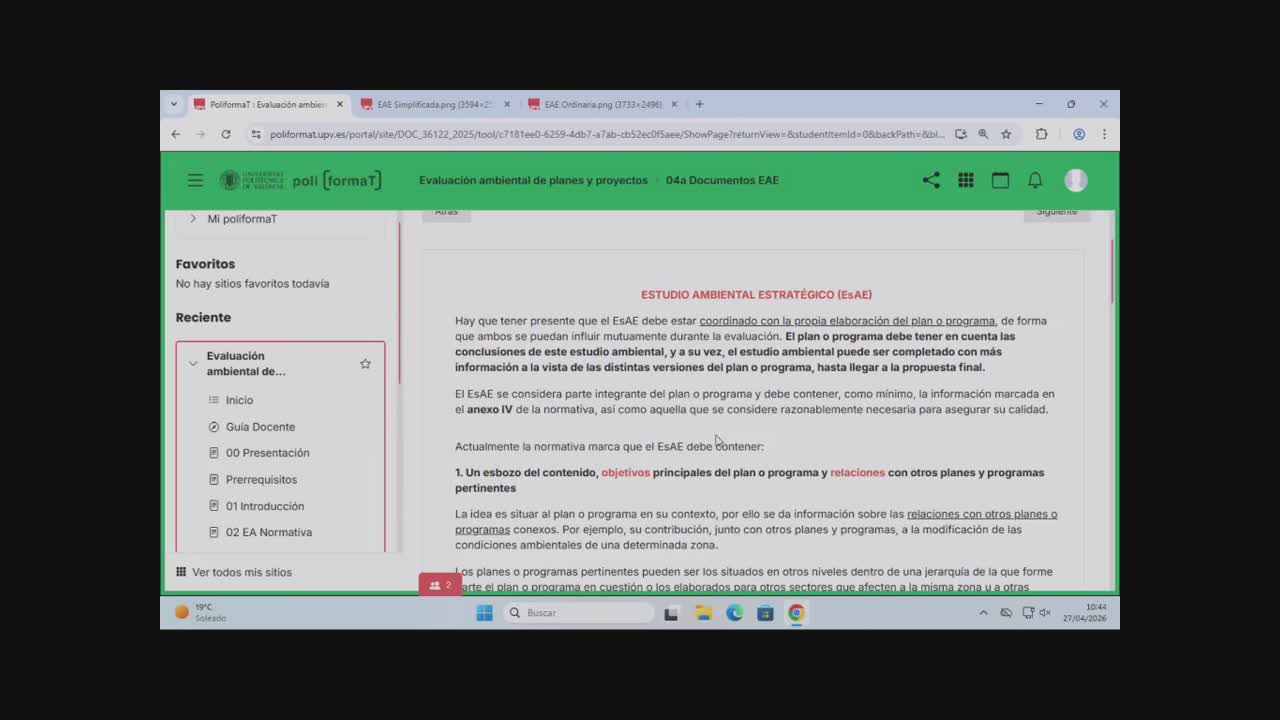Image resolution: width=1280 pixels, height=720 pixels.
Task: Open a new browser tab
Action: pyautogui.click(x=699, y=104)
